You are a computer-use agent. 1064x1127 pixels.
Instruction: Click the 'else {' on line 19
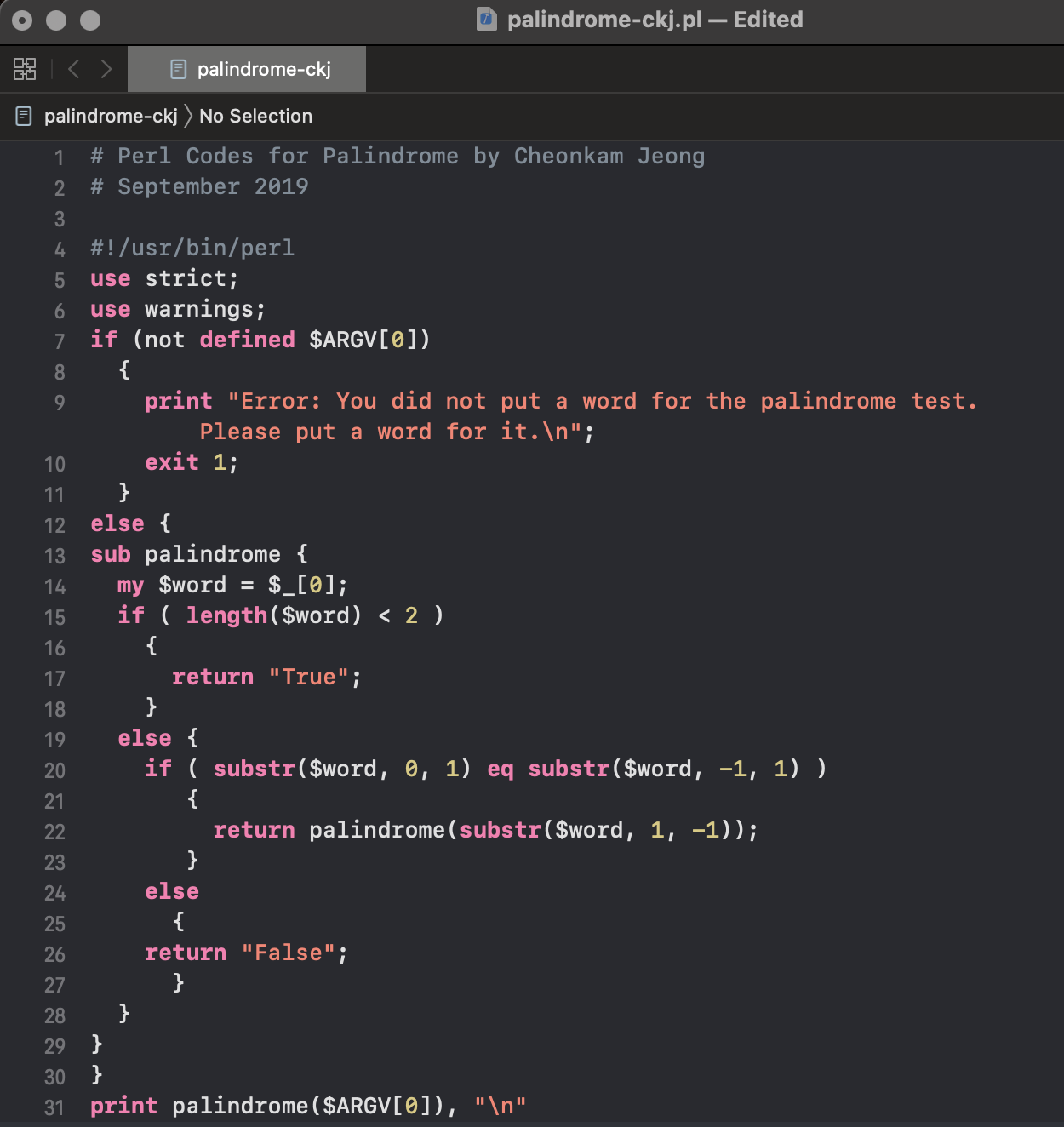click(158, 738)
